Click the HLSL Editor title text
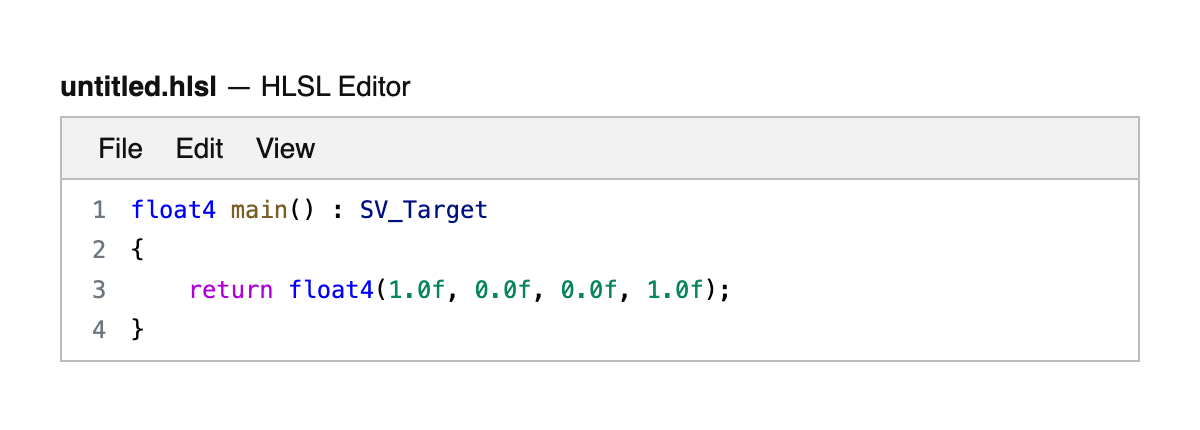 click(335, 87)
